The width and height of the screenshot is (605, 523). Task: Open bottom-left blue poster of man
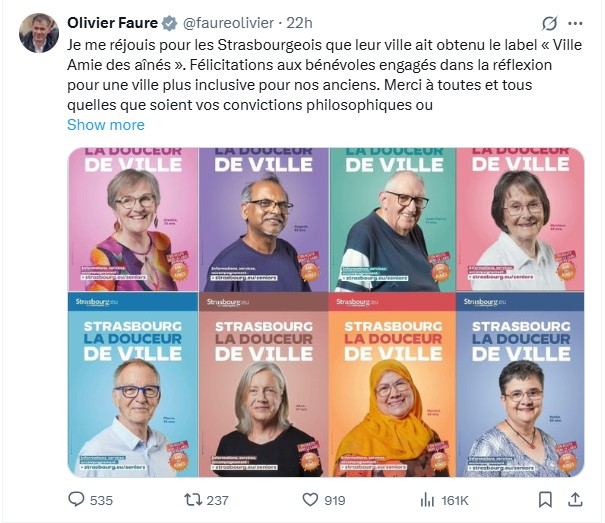click(132, 386)
